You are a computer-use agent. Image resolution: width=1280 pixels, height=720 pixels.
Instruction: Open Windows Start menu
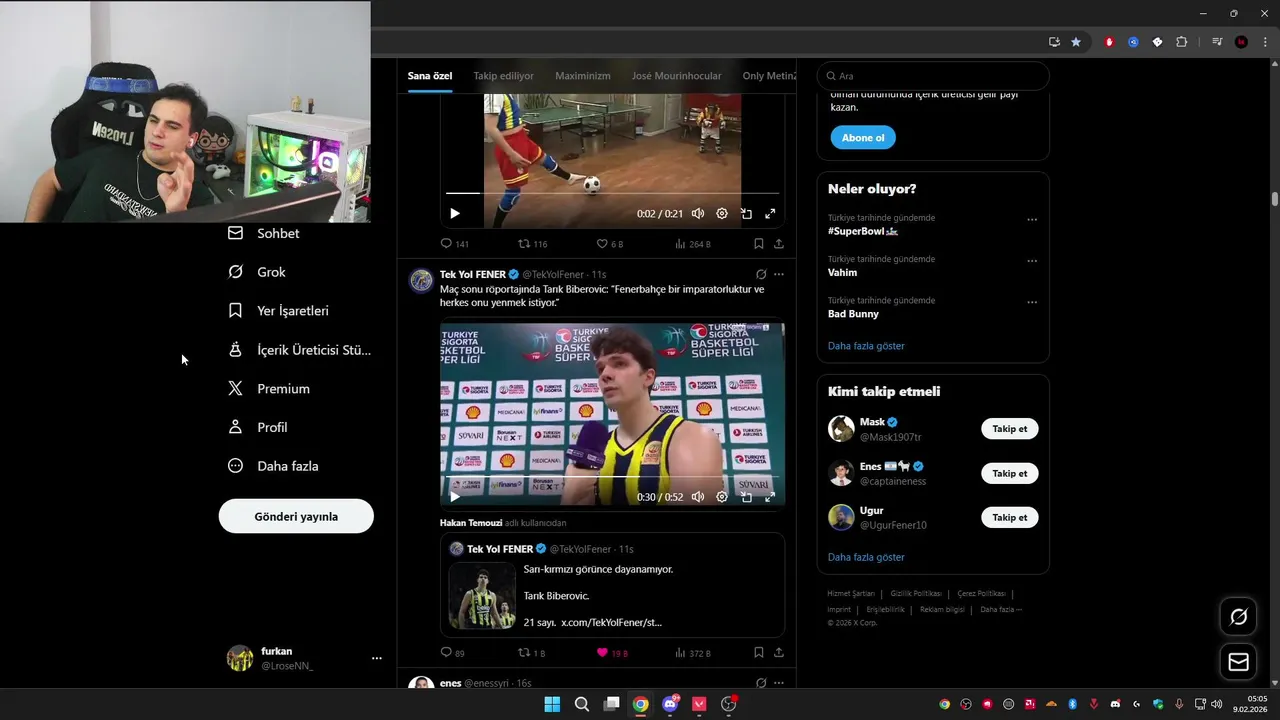click(552, 704)
